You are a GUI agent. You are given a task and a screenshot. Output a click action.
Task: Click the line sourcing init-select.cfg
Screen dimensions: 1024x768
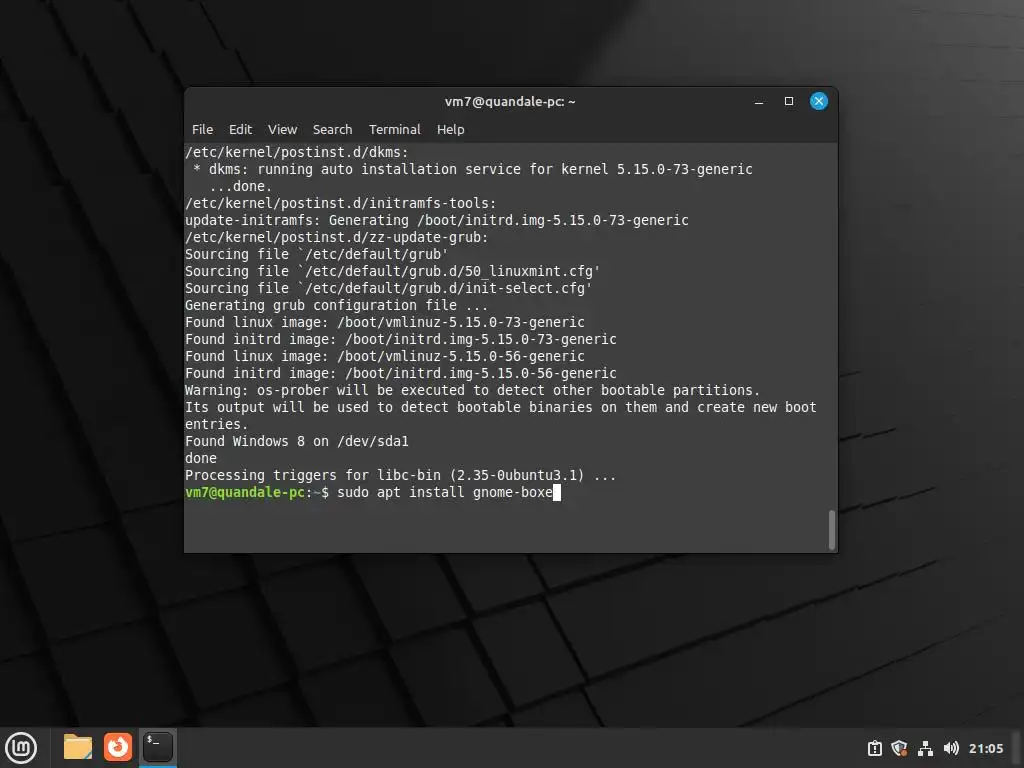[389, 289]
